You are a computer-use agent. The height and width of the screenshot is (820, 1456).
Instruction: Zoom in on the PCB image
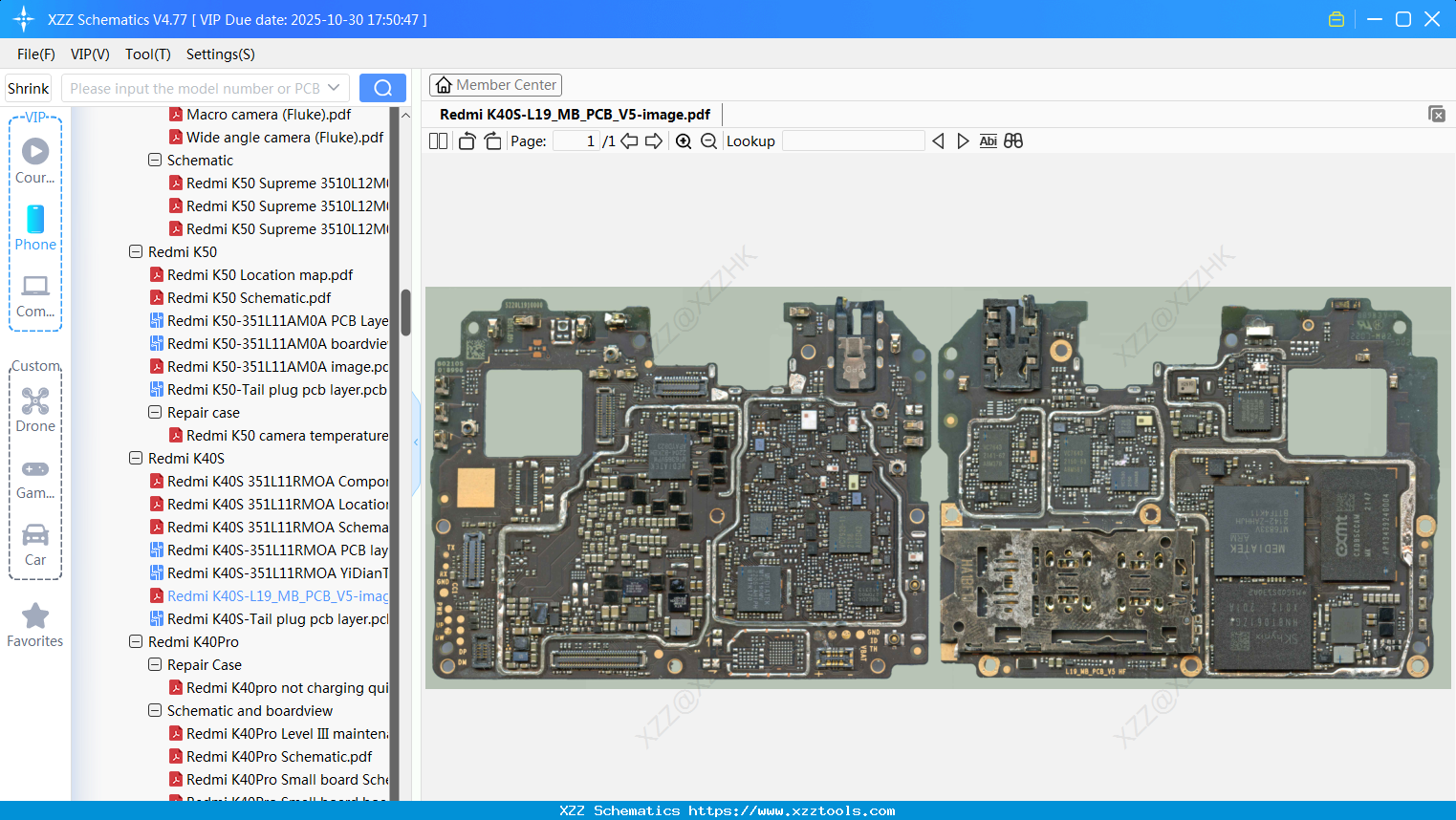tap(684, 140)
